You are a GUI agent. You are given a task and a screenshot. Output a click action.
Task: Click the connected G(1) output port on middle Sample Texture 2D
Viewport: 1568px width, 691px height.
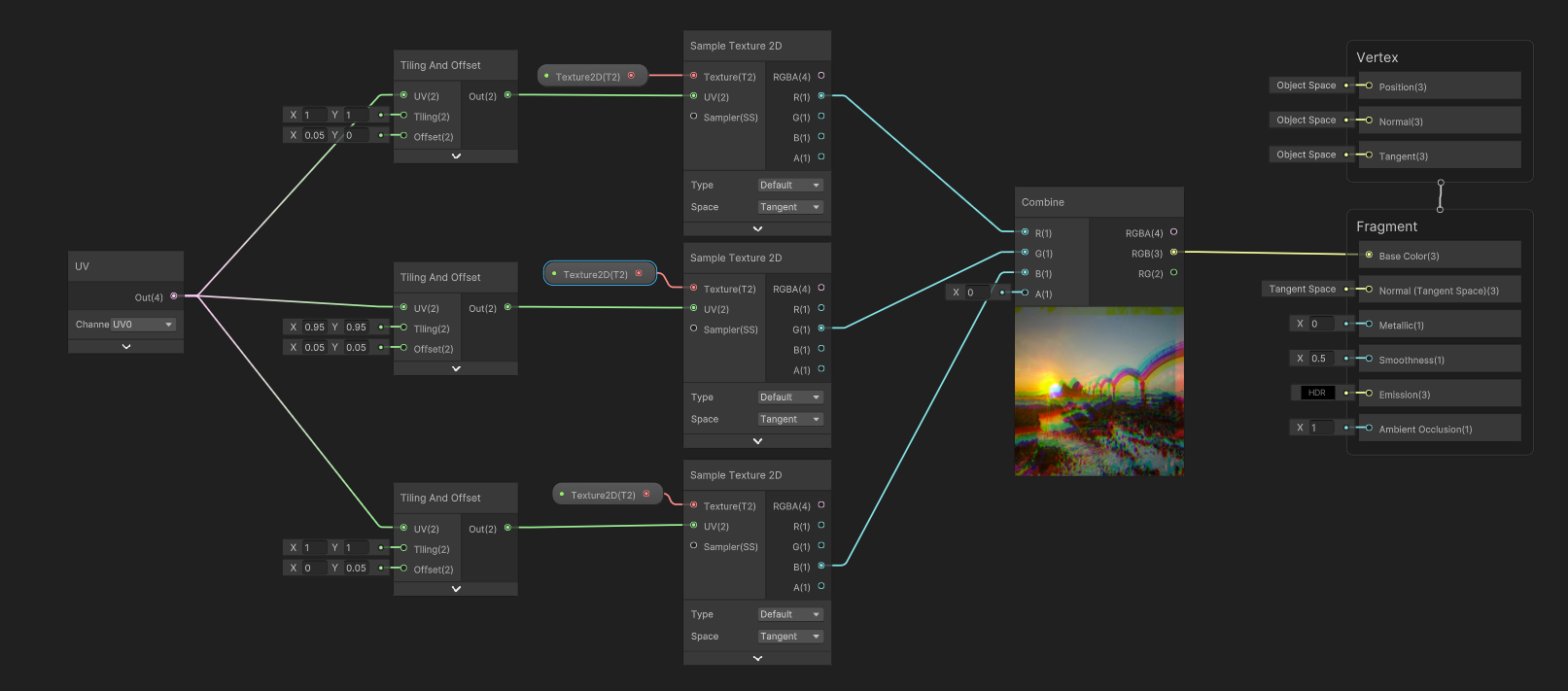[x=821, y=328]
